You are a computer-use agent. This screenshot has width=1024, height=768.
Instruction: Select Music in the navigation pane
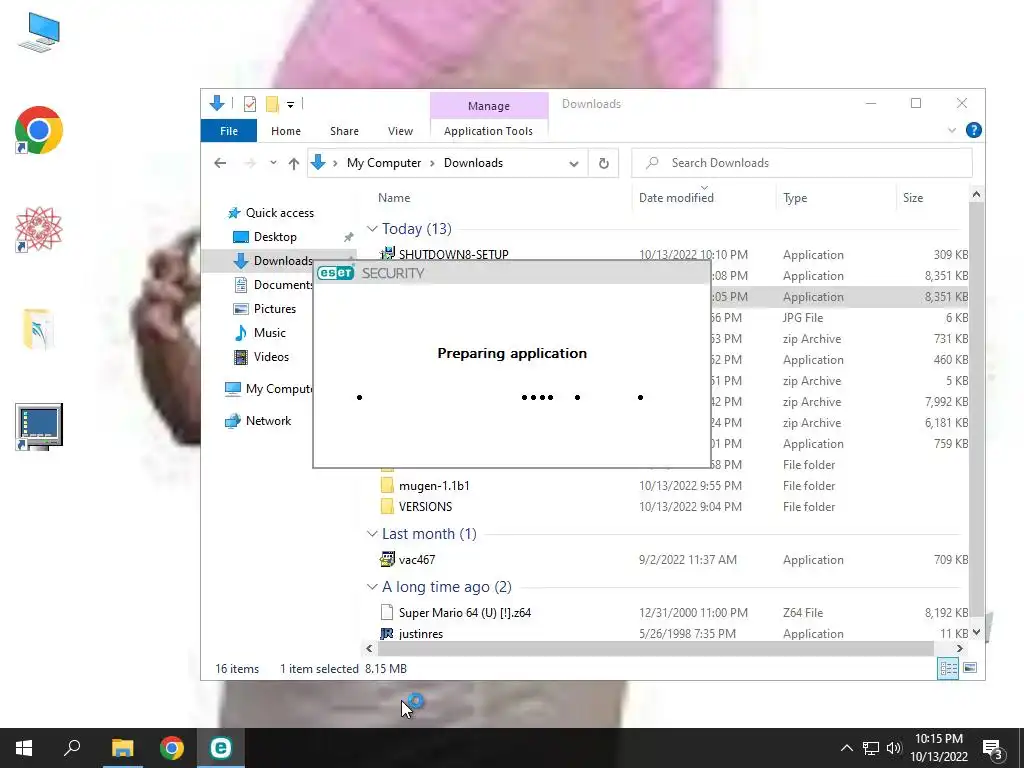[x=269, y=333]
